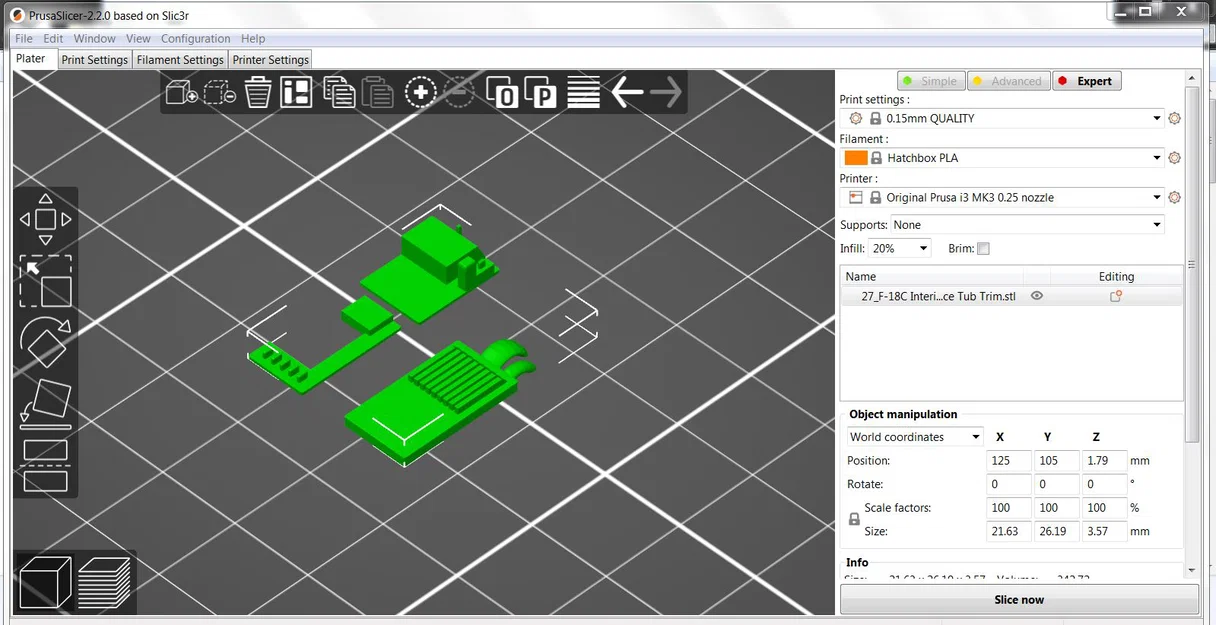Select the Rotate gizmo tool

click(x=46, y=343)
